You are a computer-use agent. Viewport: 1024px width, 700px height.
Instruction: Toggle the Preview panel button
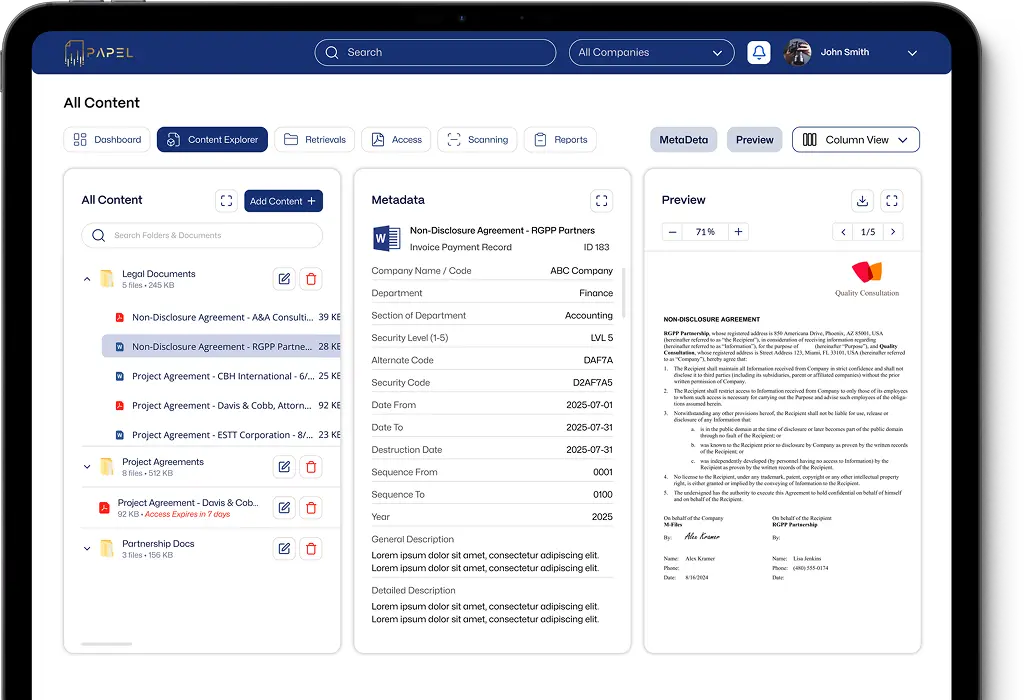(754, 140)
